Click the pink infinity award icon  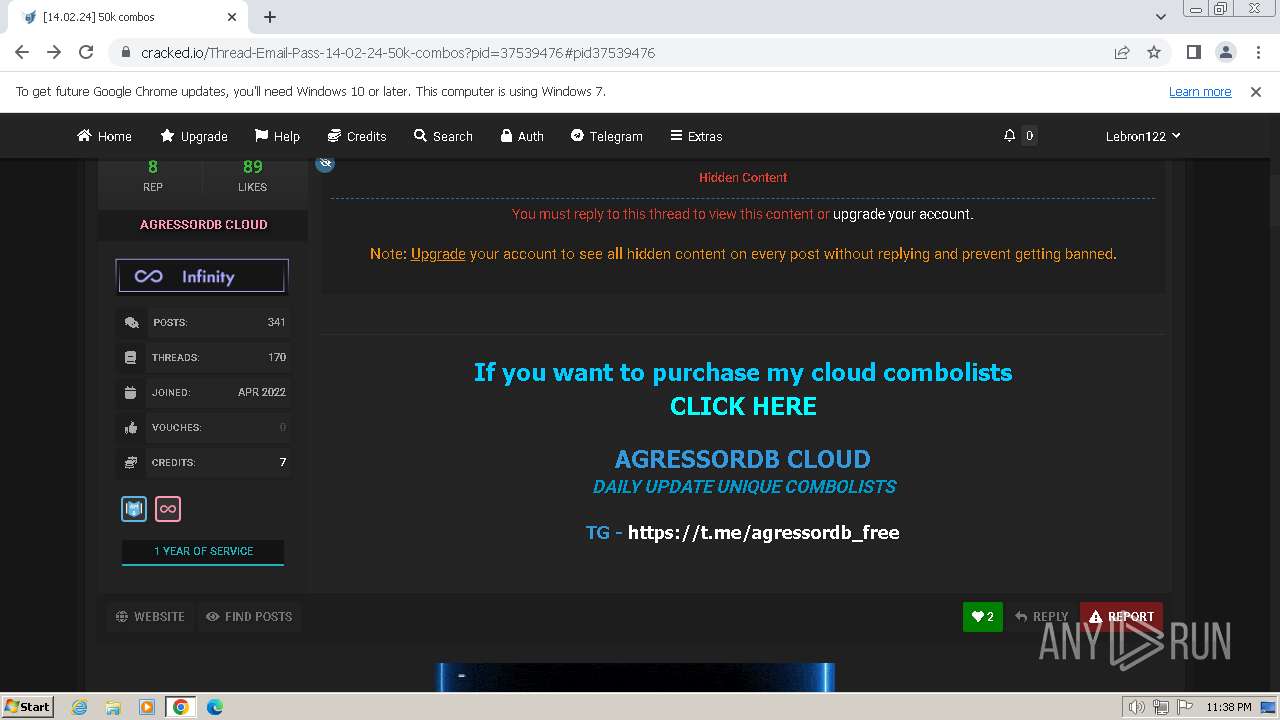[x=168, y=509]
